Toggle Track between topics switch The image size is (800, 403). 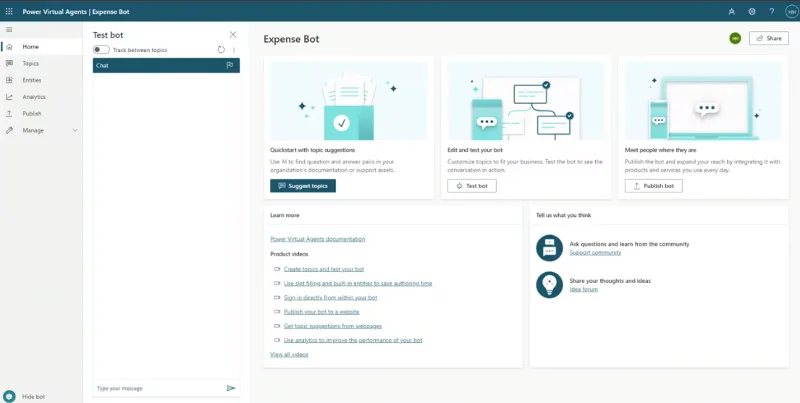click(101, 49)
